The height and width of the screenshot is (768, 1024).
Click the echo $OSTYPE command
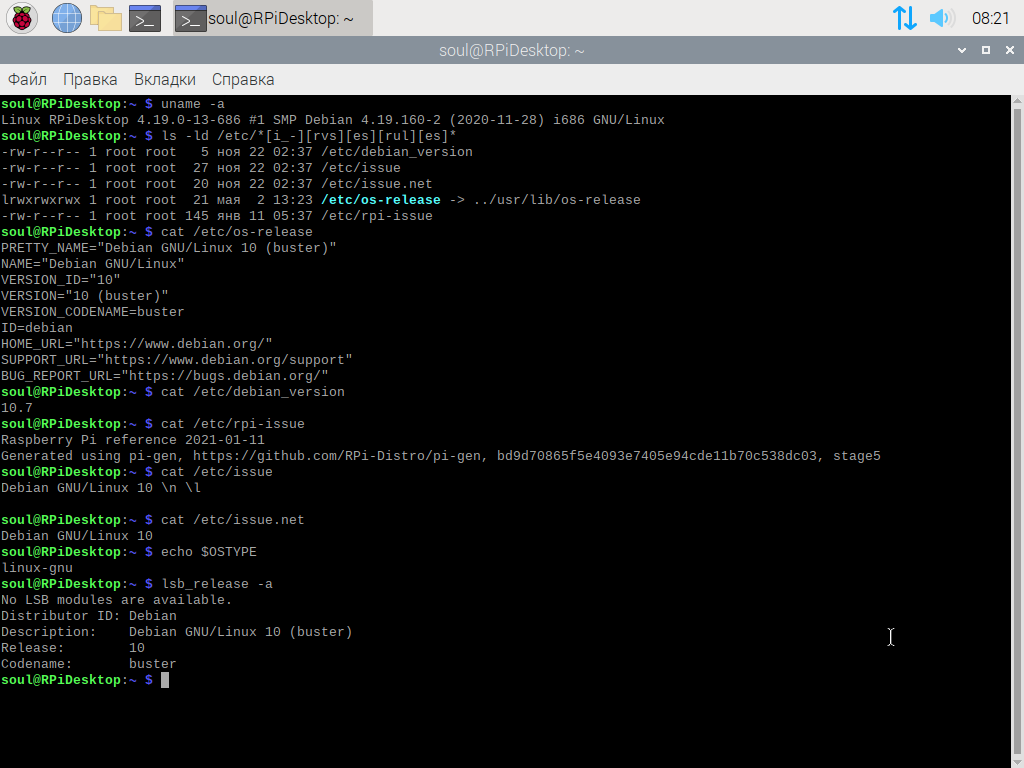pyautogui.click(x=209, y=552)
